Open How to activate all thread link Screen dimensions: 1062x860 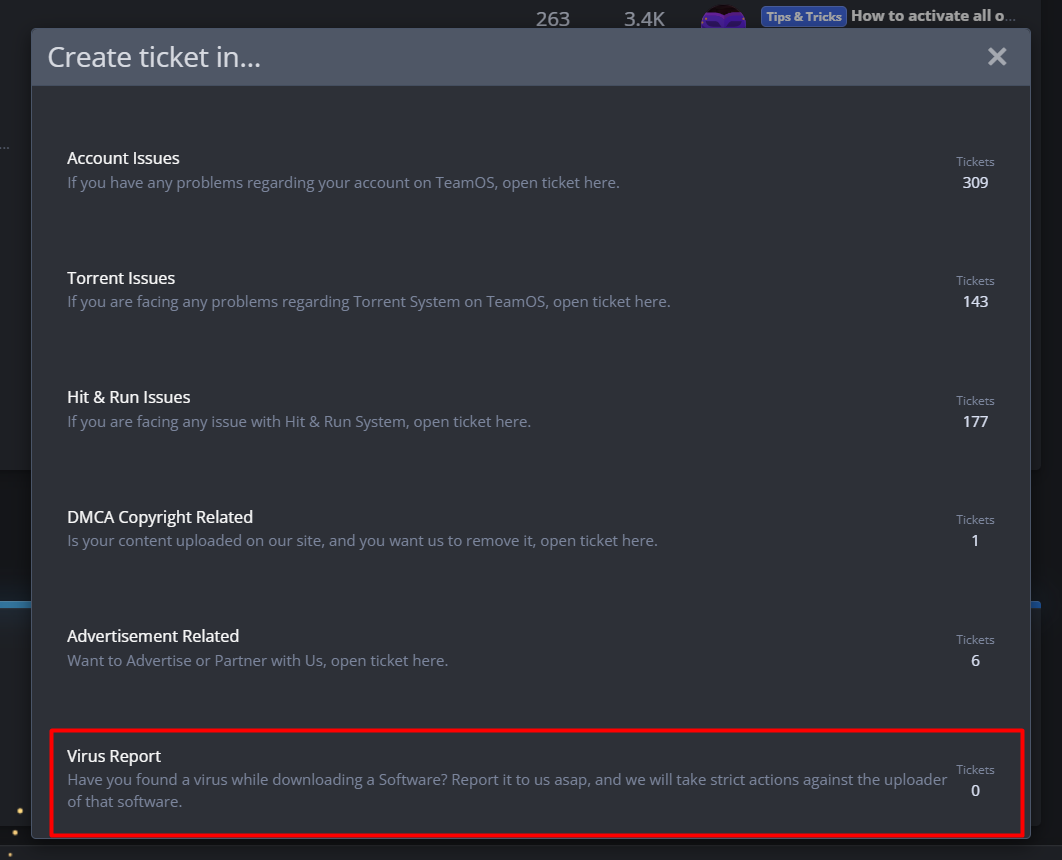(933, 16)
